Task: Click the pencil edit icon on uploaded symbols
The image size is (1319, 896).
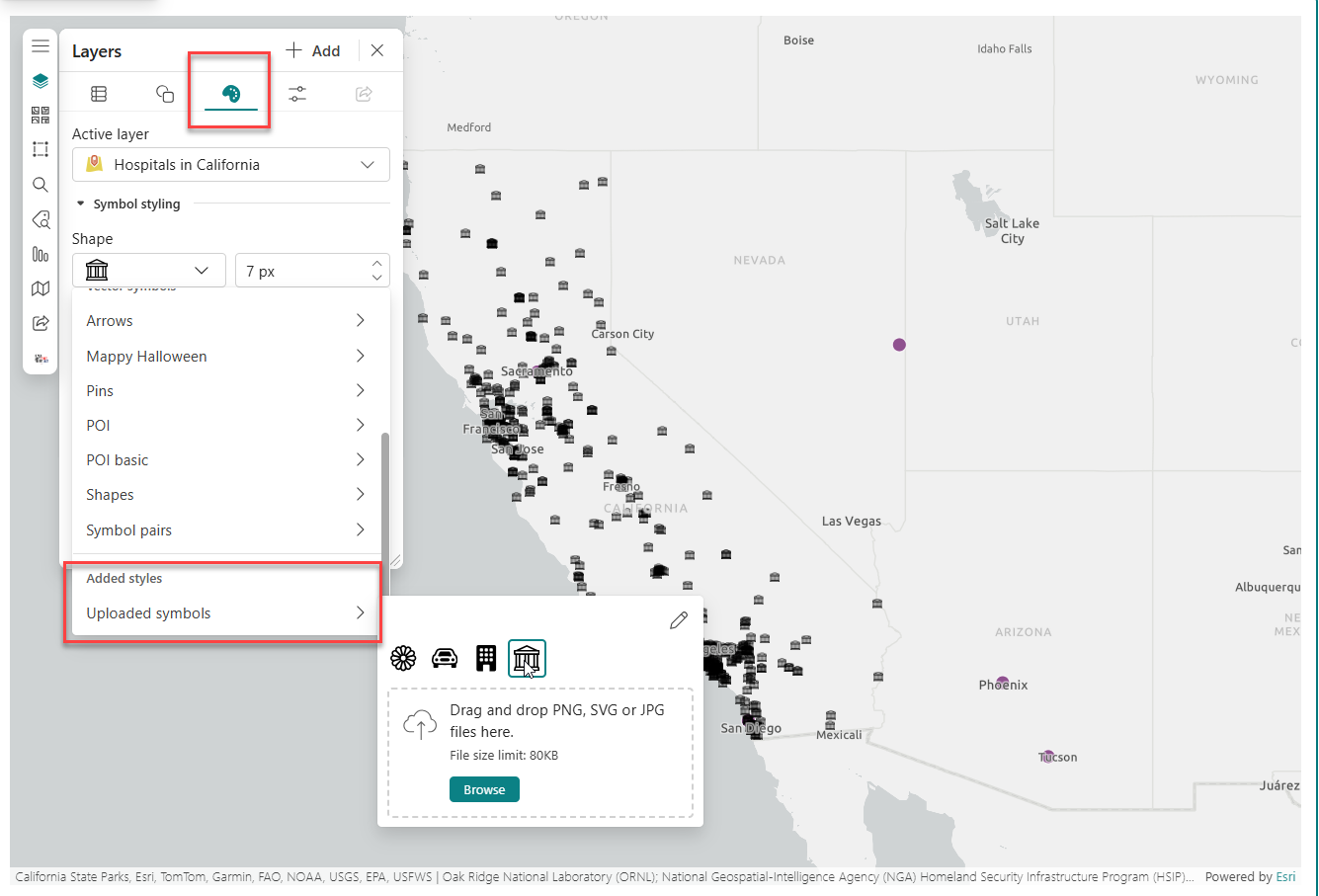Action: pos(679,620)
